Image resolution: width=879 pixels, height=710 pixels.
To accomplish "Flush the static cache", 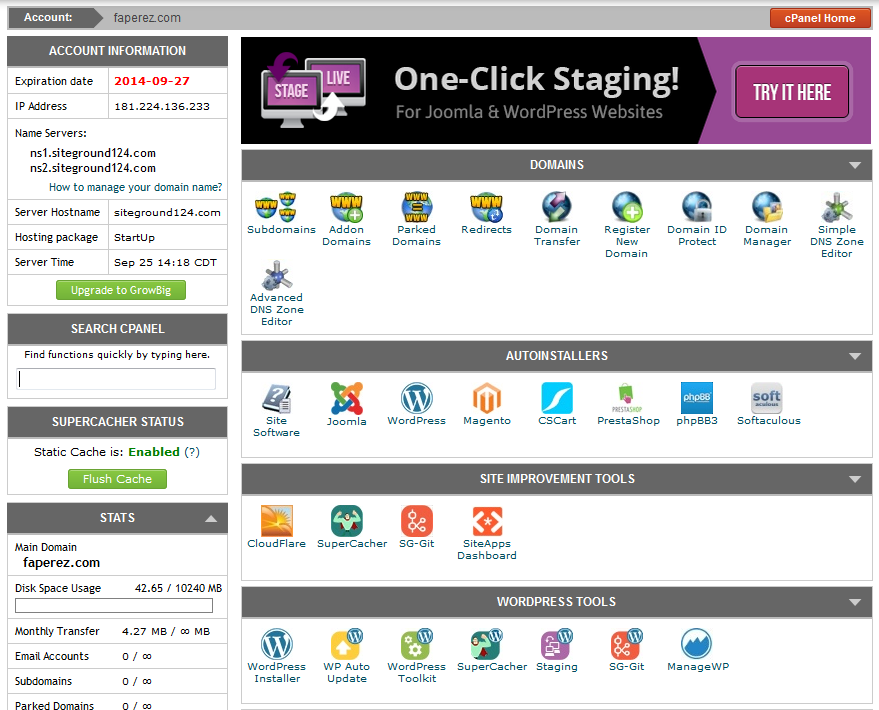I will click(117, 479).
